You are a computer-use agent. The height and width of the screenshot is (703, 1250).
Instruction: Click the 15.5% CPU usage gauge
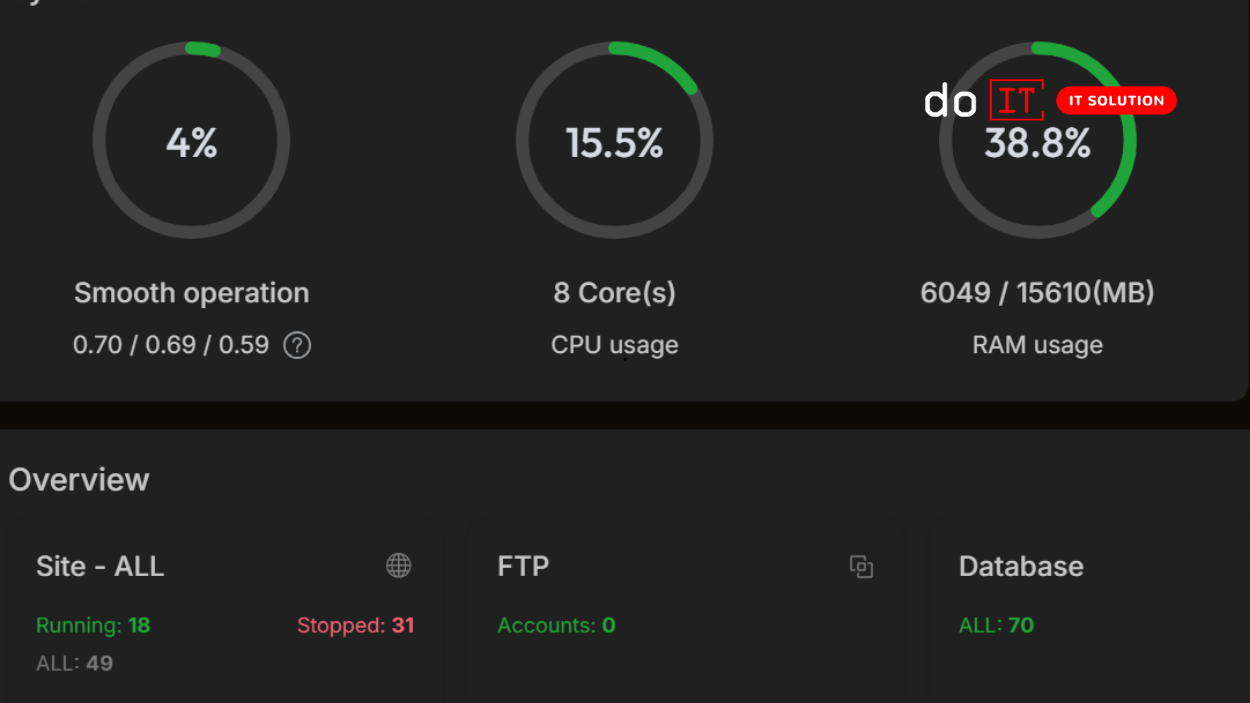[614, 141]
